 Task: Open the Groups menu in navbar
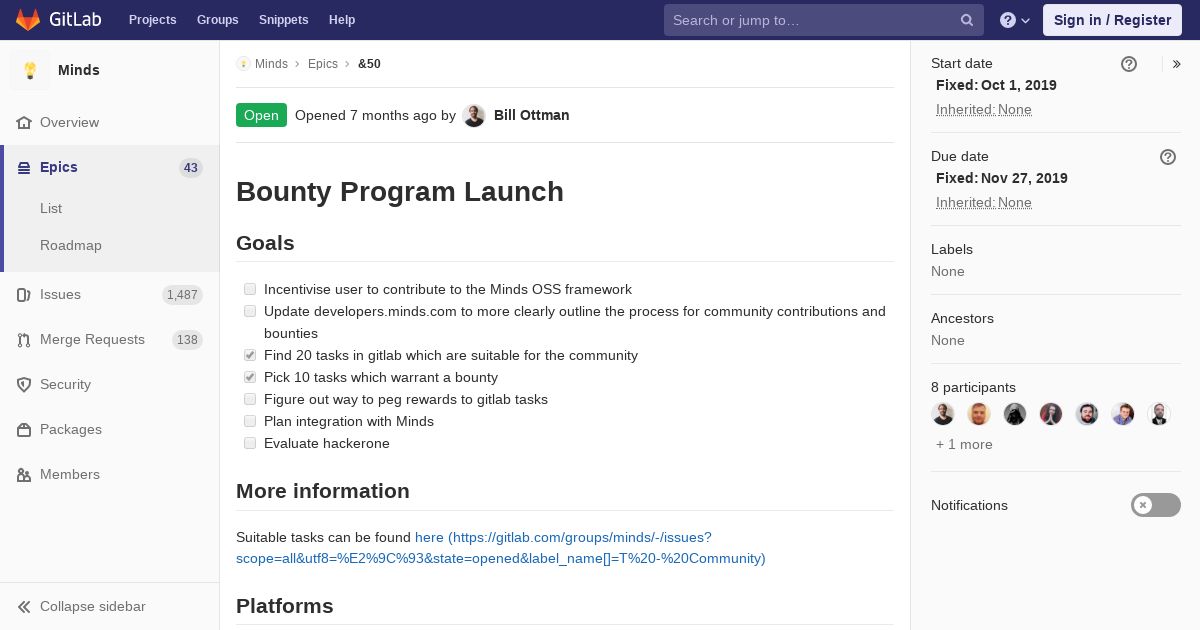pyautogui.click(x=217, y=20)
